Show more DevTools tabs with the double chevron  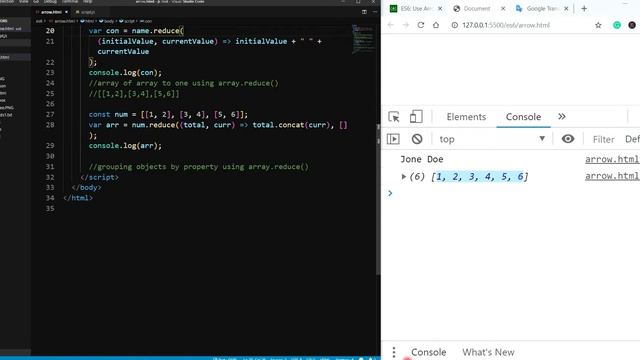562,117
